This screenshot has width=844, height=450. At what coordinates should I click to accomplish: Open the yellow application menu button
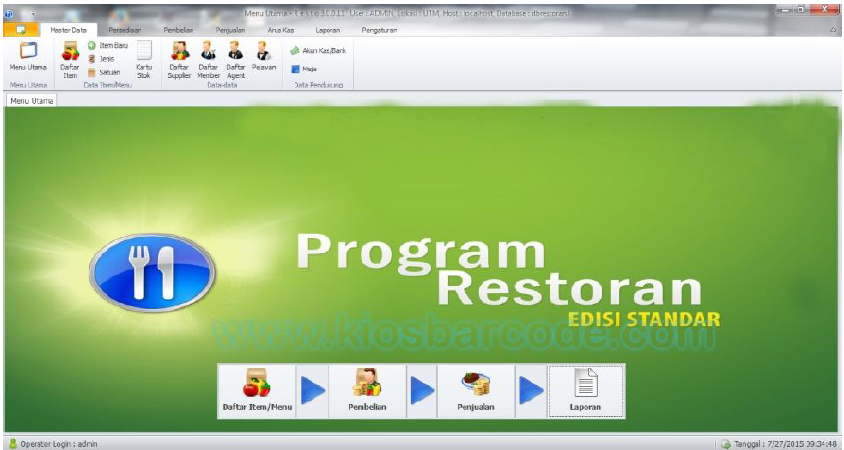(21, 31)
